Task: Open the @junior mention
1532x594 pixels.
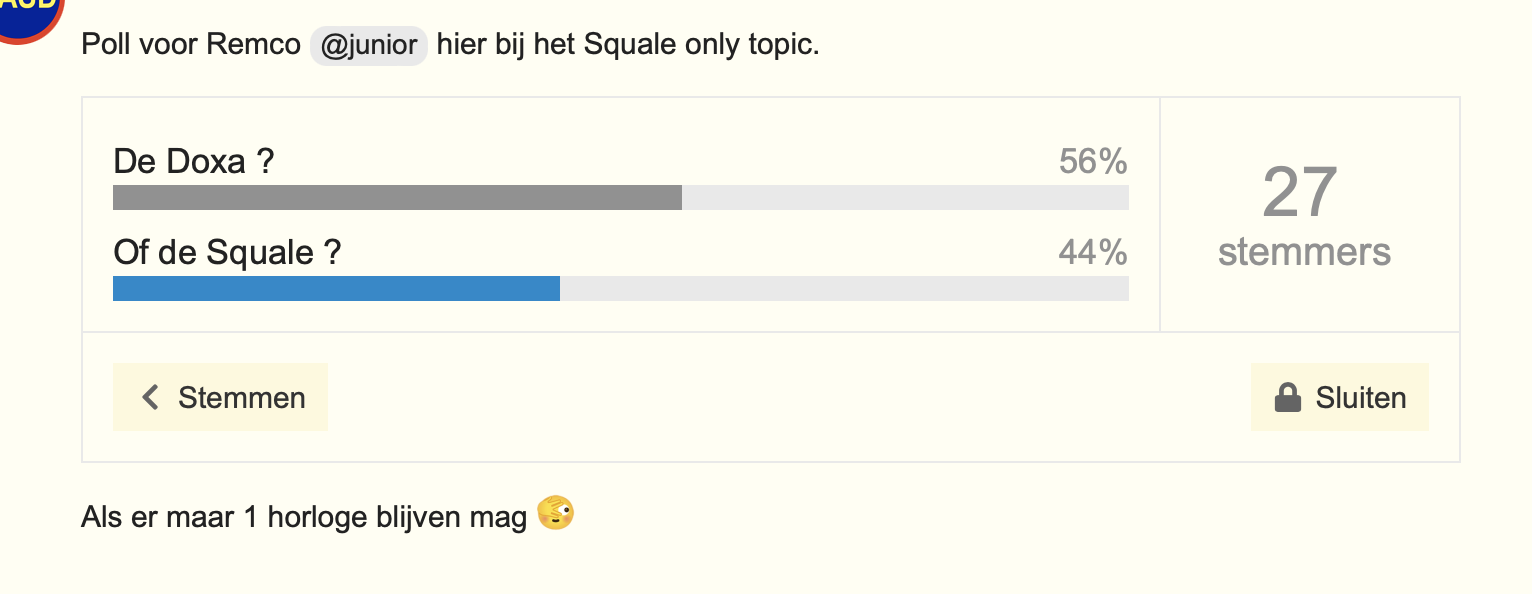Action: 369,45
